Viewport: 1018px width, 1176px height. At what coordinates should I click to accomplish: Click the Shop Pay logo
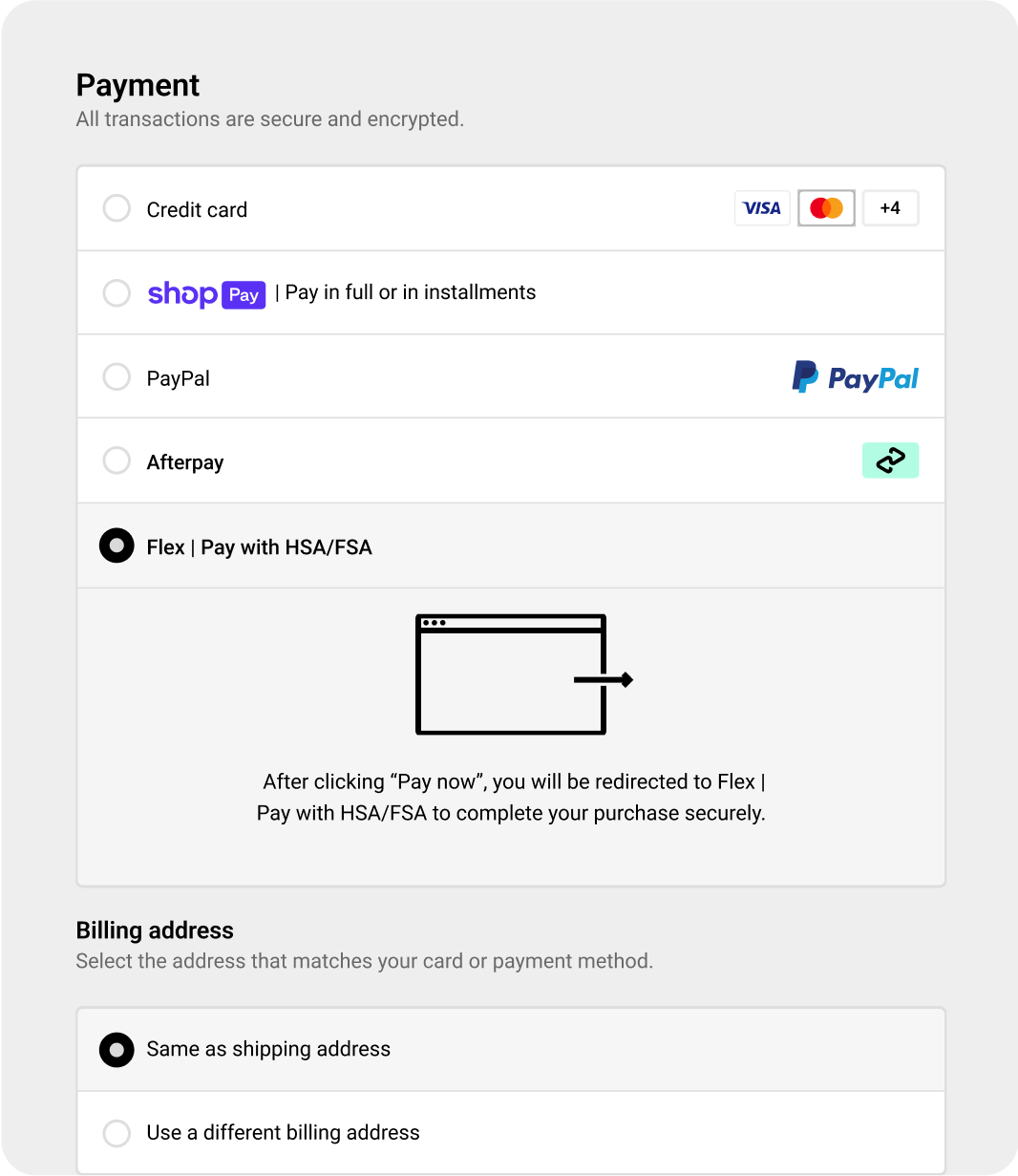[206, 294]
